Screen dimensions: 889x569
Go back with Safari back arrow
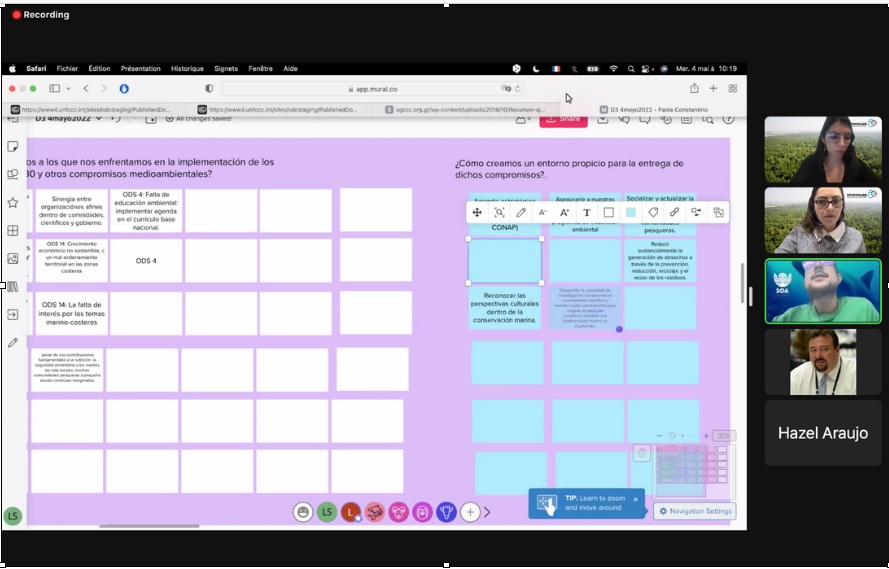tap(86, 88)
